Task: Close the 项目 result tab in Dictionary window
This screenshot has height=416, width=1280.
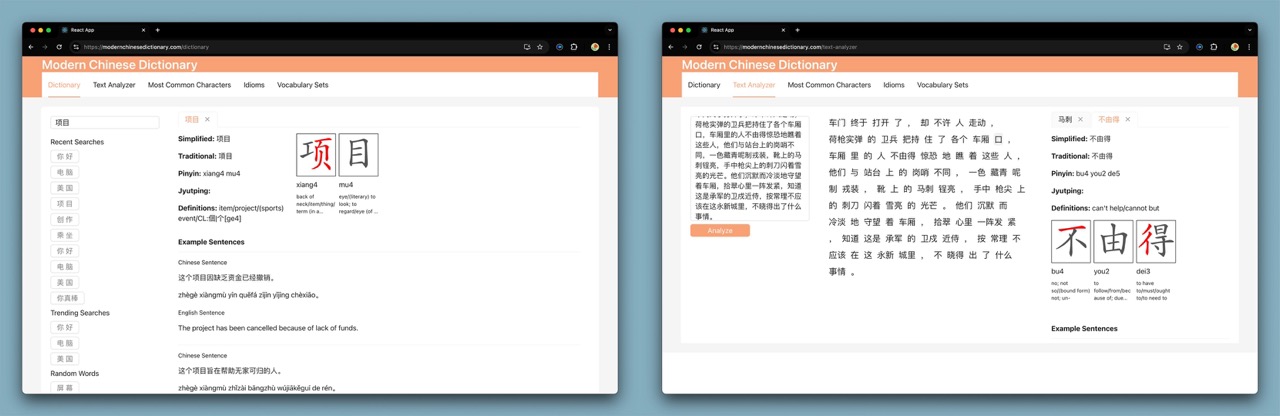Action: [207, 119]
